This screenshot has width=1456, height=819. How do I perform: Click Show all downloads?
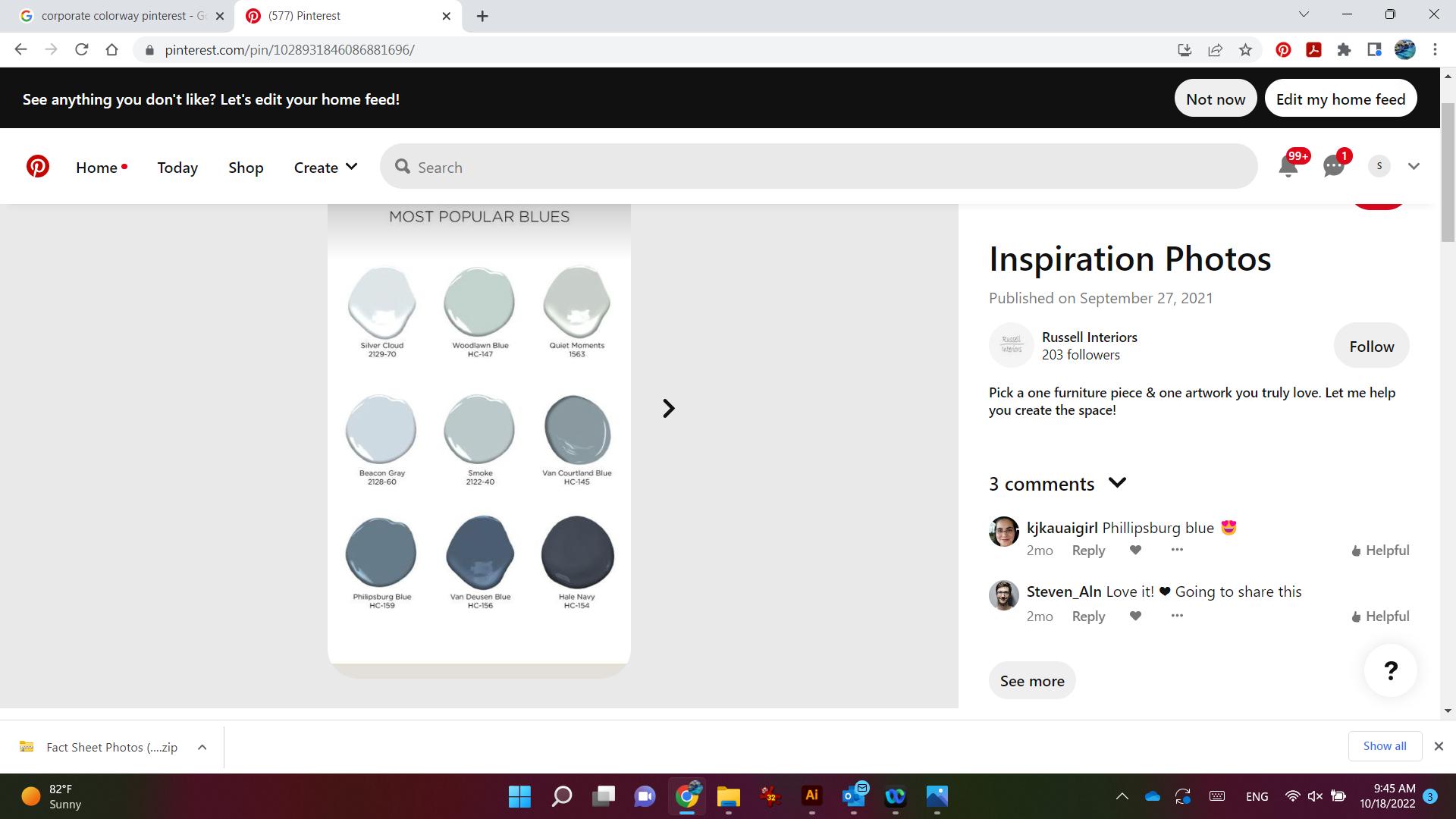(x=1385, y=746)
